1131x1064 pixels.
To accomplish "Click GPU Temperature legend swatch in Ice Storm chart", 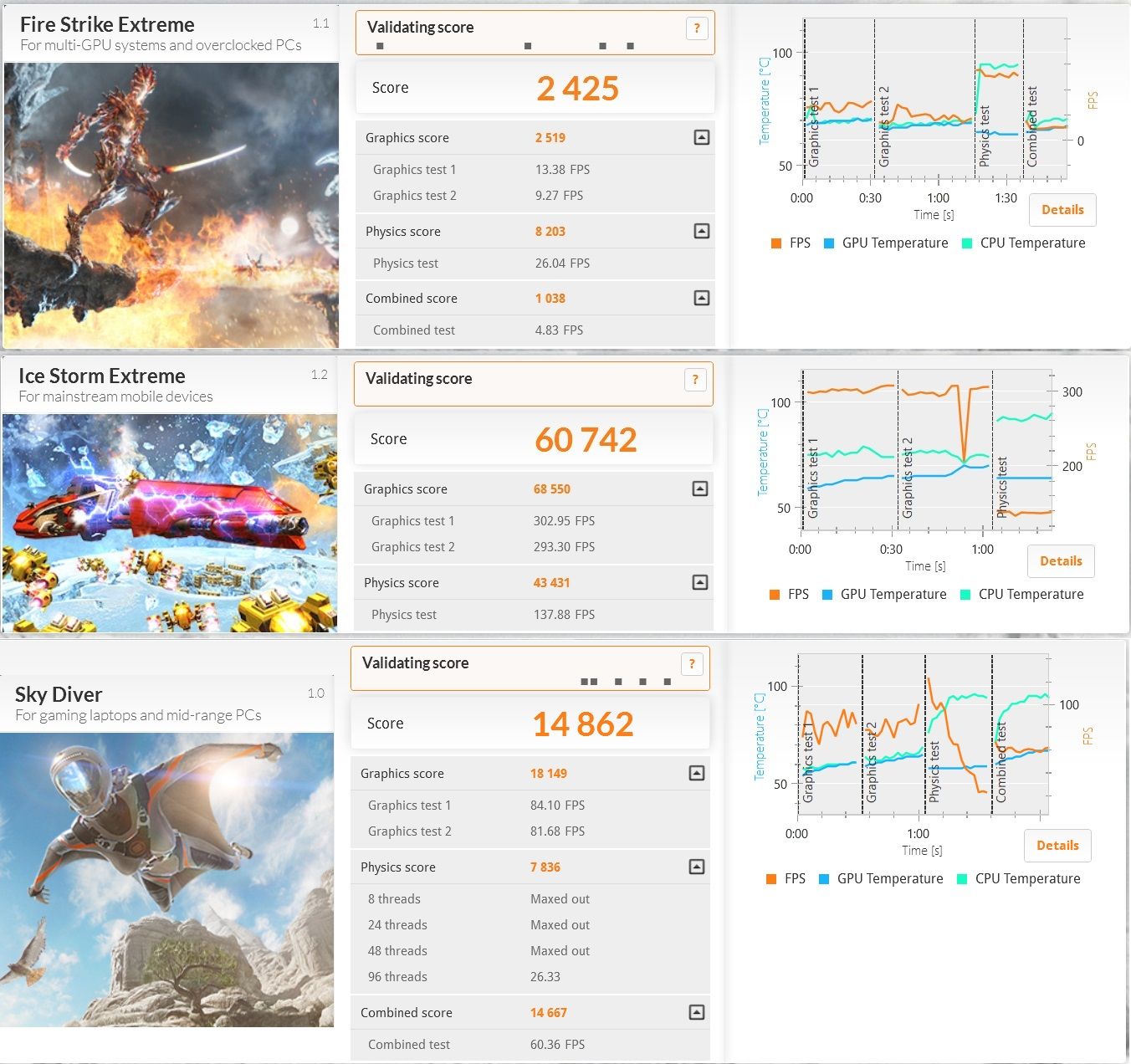I will [827, 595].
